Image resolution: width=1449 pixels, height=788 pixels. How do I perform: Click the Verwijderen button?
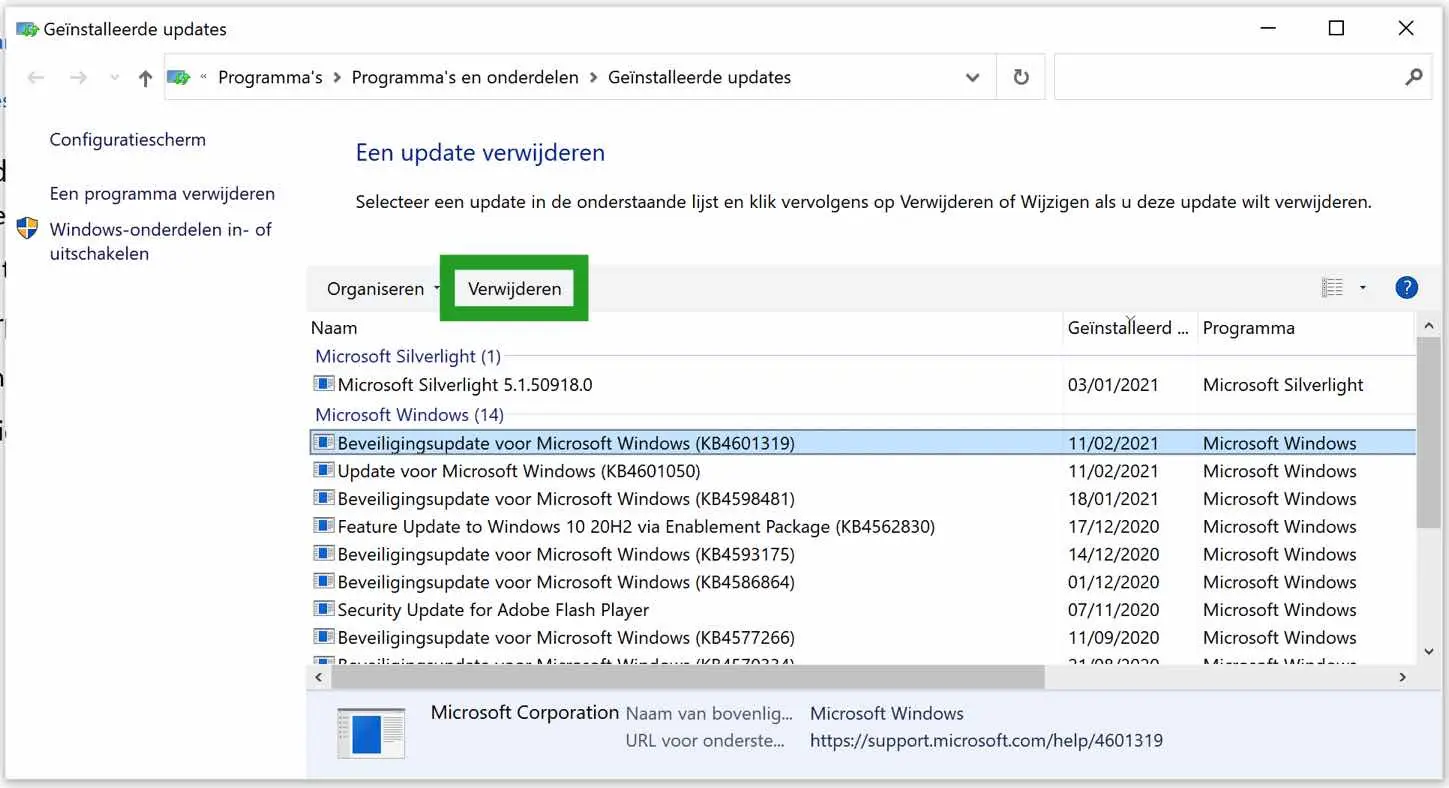coord(514,289)
